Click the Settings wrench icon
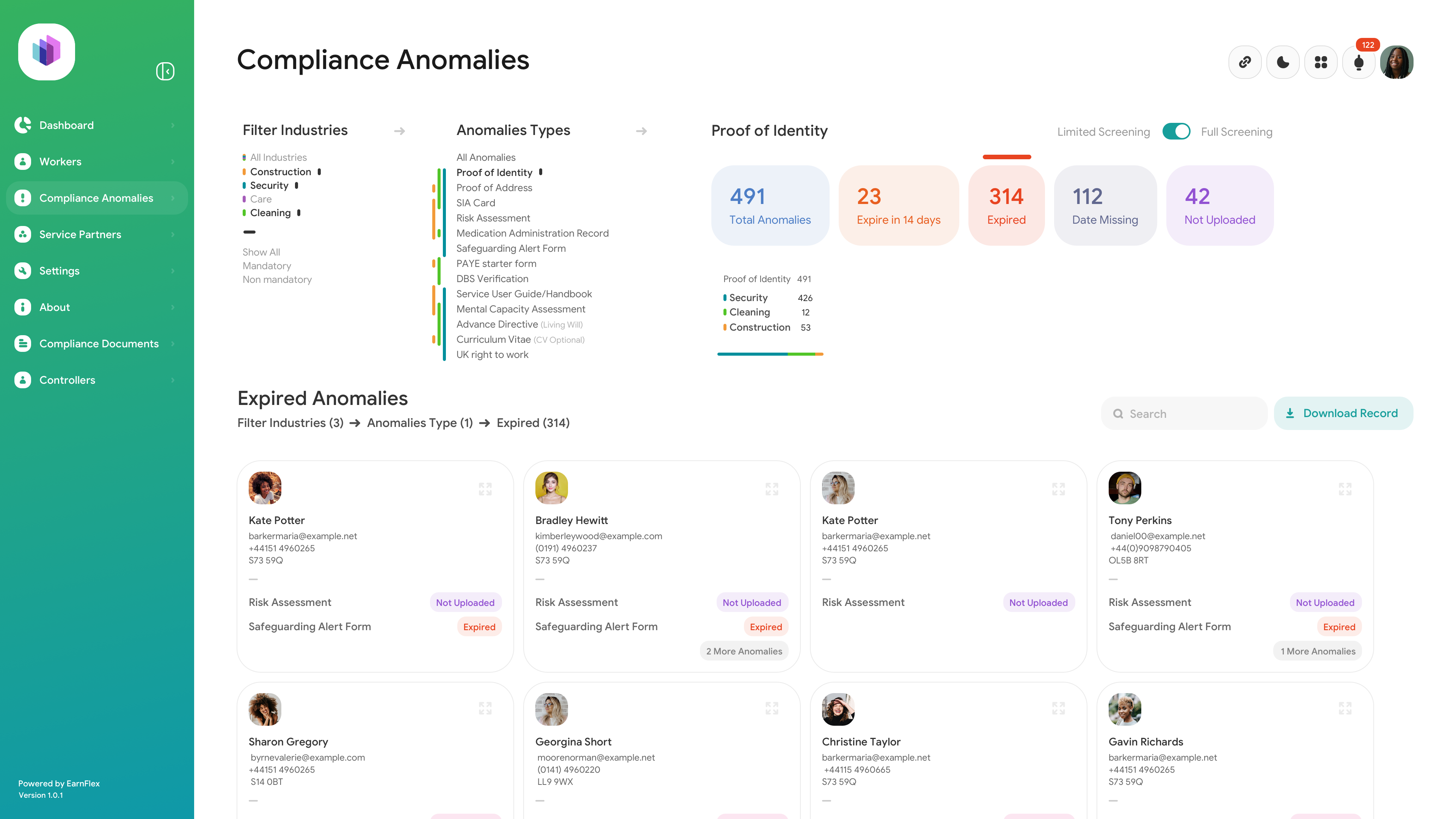 (23, 271)
